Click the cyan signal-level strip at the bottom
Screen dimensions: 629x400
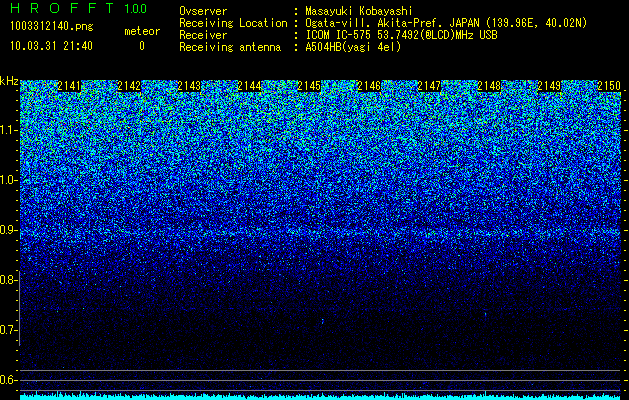click(x=321, y=397)
